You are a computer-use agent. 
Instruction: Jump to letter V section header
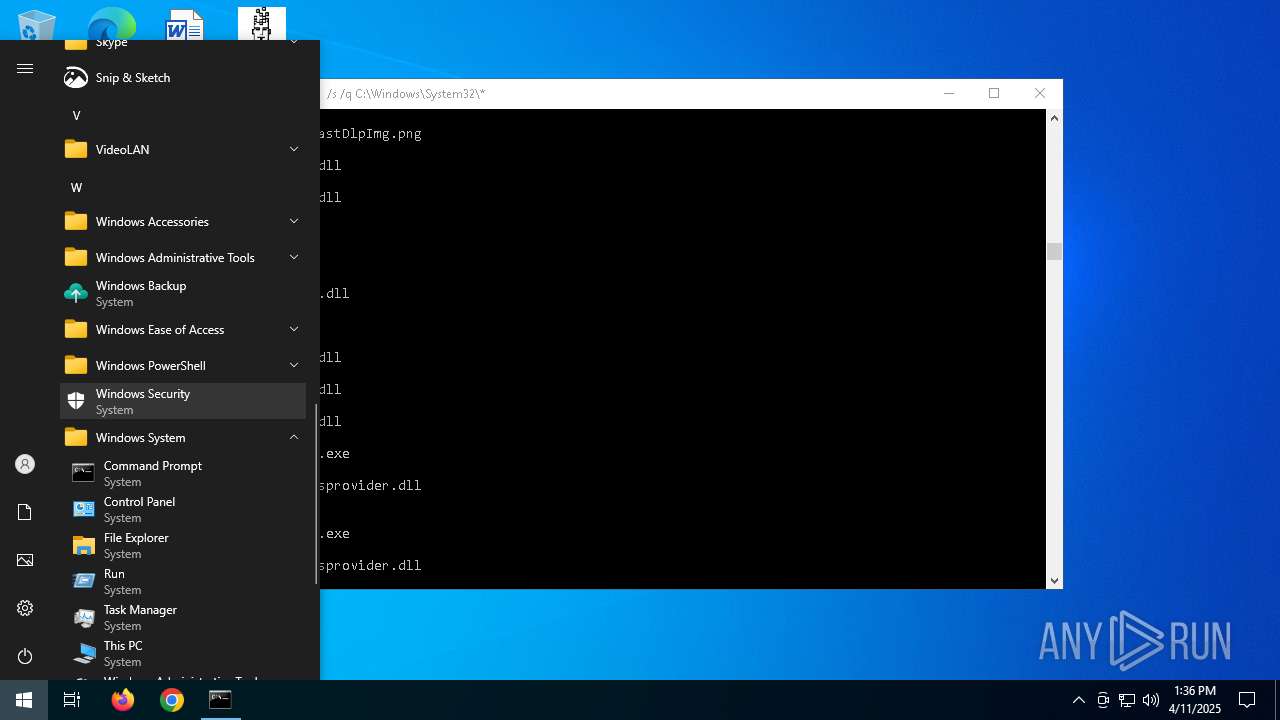(x=76, y=115)
